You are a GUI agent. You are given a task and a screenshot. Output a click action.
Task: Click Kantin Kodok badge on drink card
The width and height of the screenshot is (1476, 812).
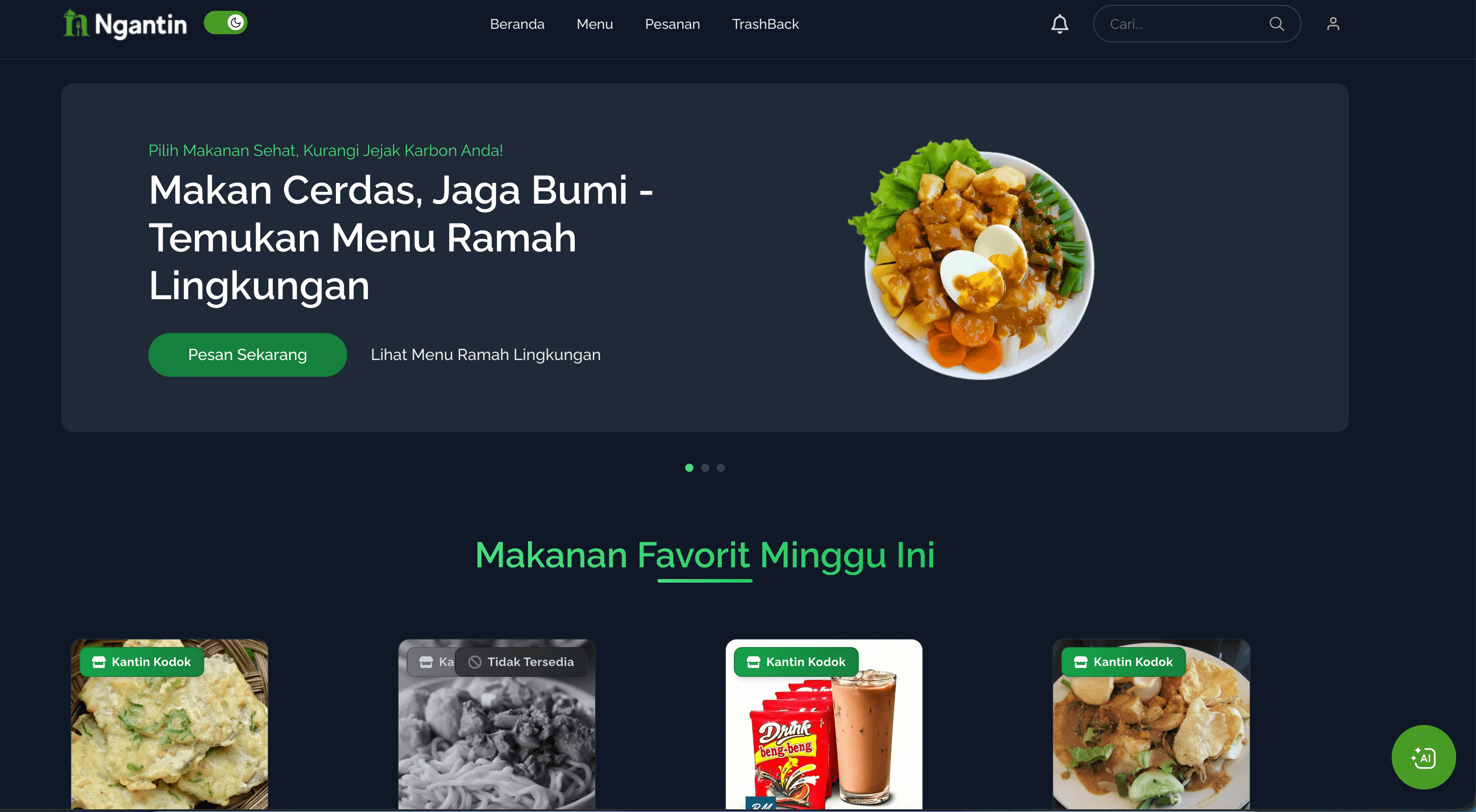pos(796,662)
